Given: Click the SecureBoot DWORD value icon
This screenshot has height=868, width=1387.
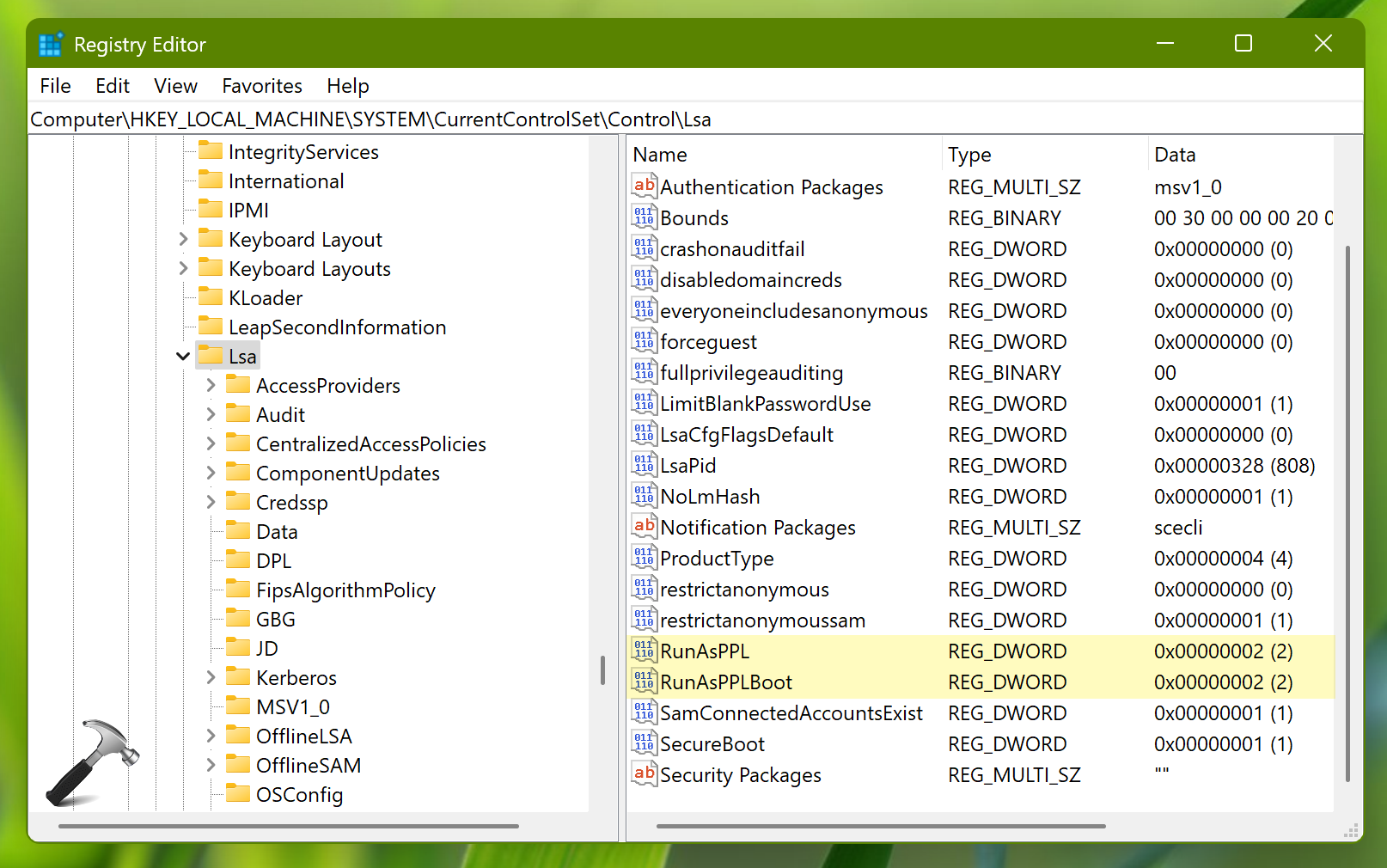Looking at the screenshot, I should tap(644, 743).
